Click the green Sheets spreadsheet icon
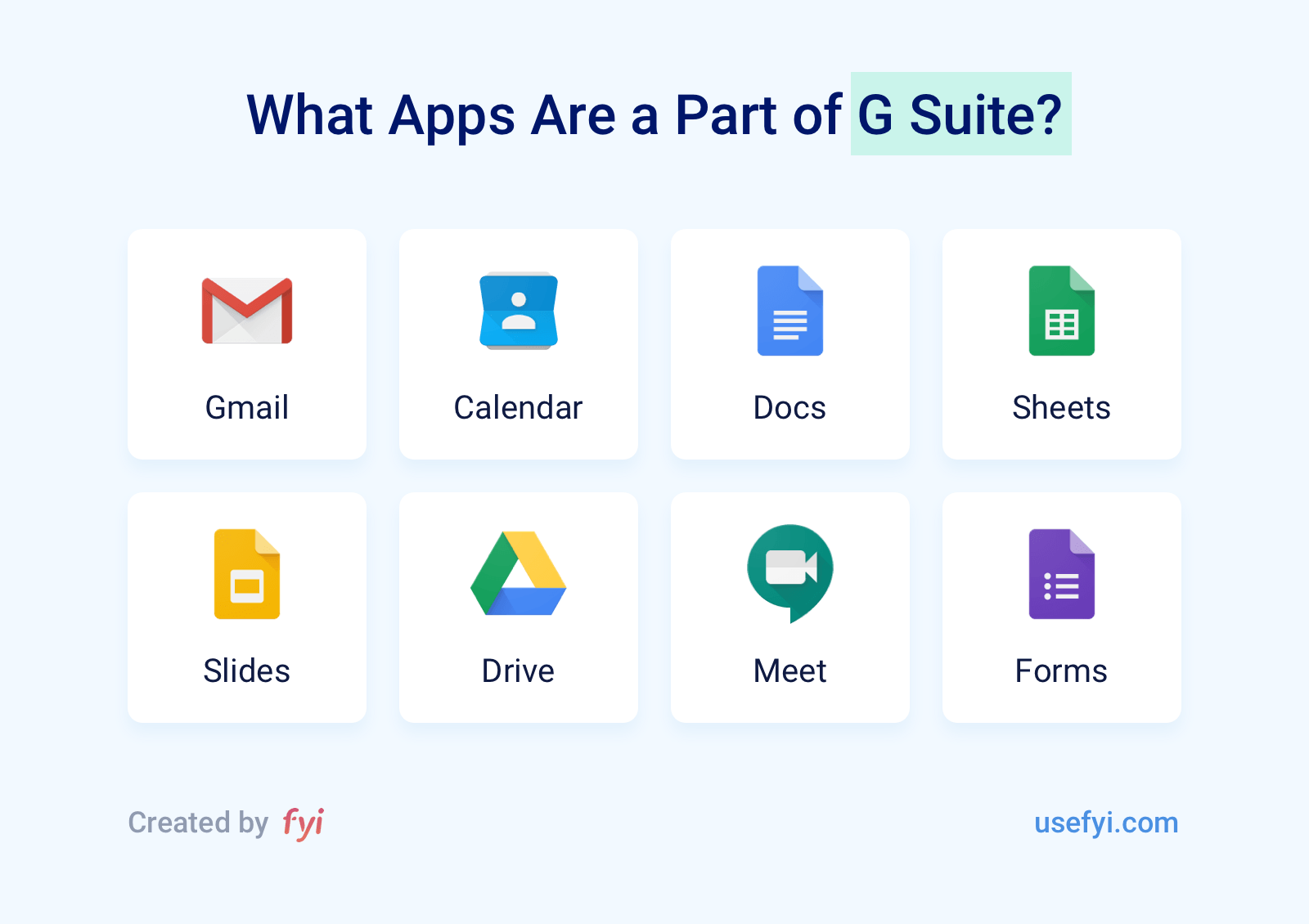1309x924 pixels. tap(1061, 311)
